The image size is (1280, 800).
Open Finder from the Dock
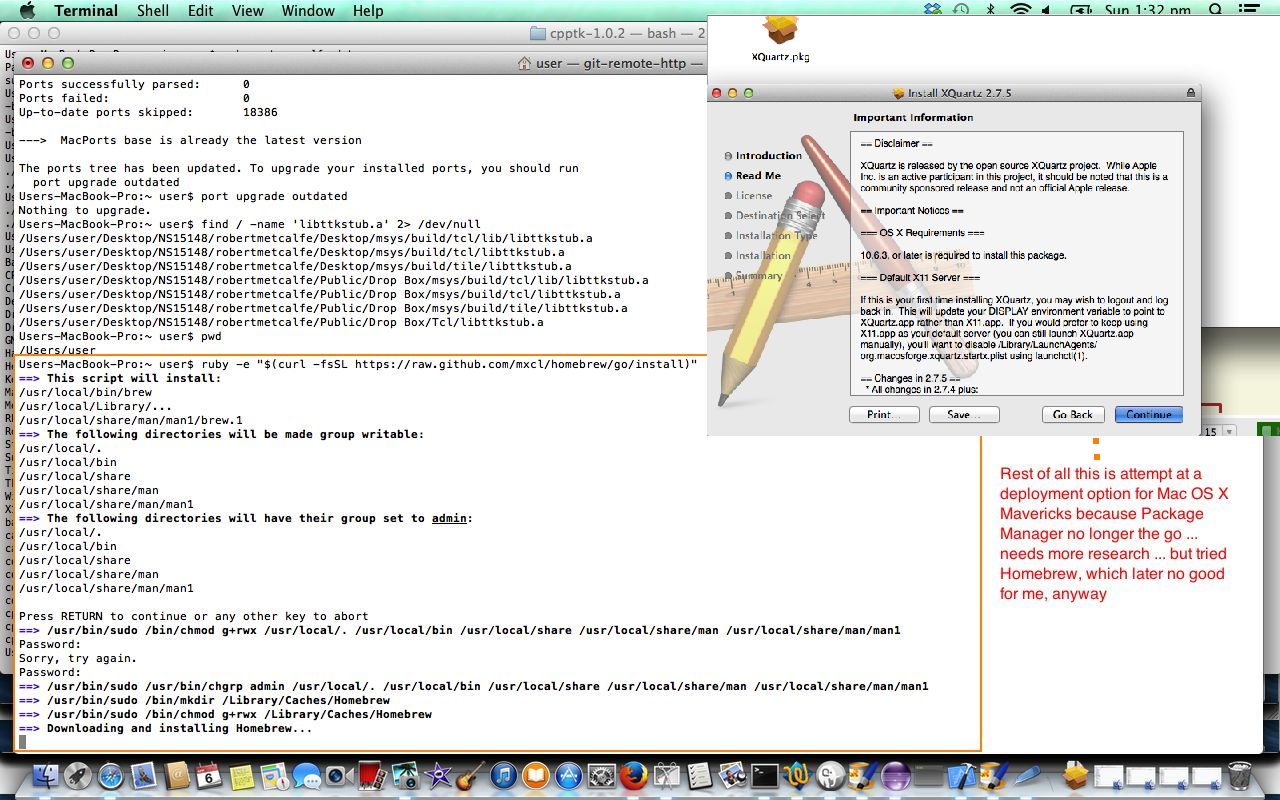tap(46, 775)
